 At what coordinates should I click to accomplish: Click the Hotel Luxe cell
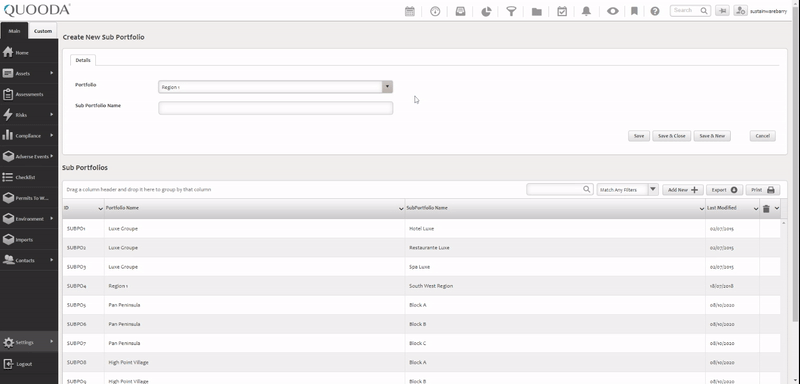pos(555,228)
